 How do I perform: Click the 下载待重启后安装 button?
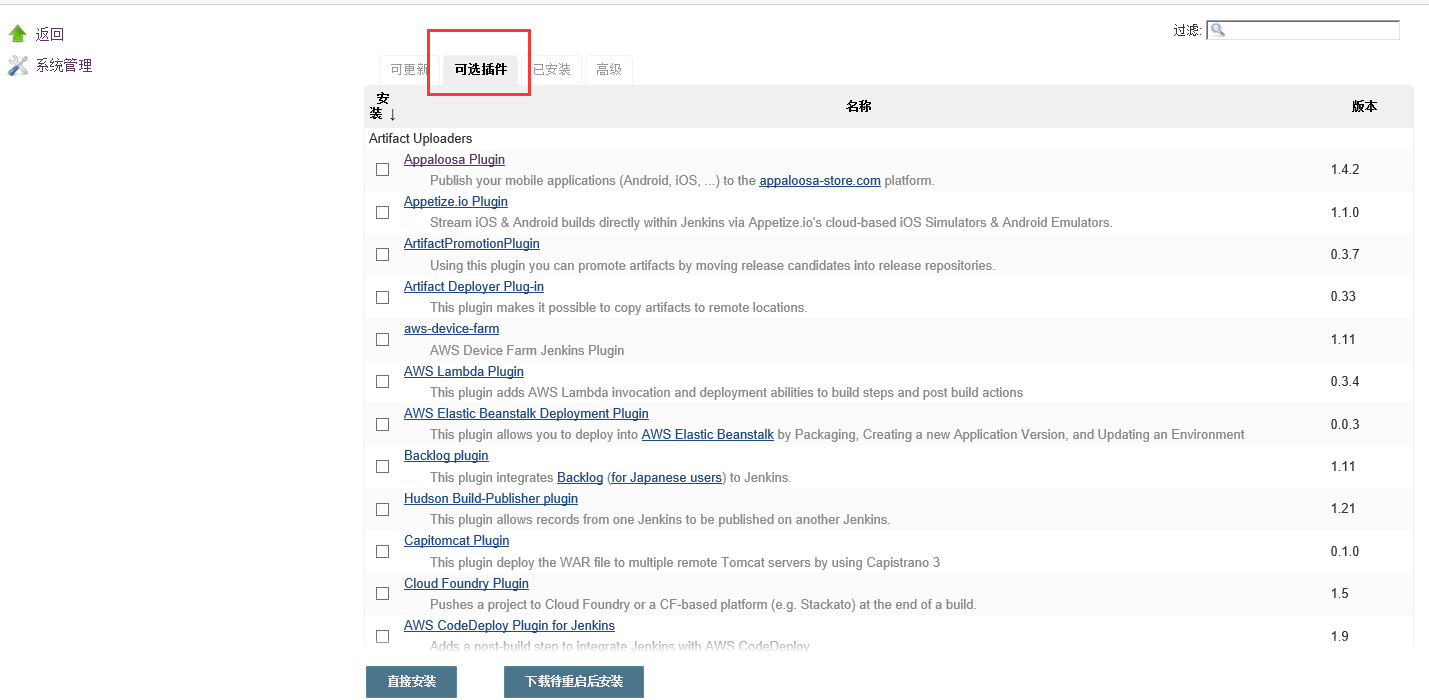point(574,681)
